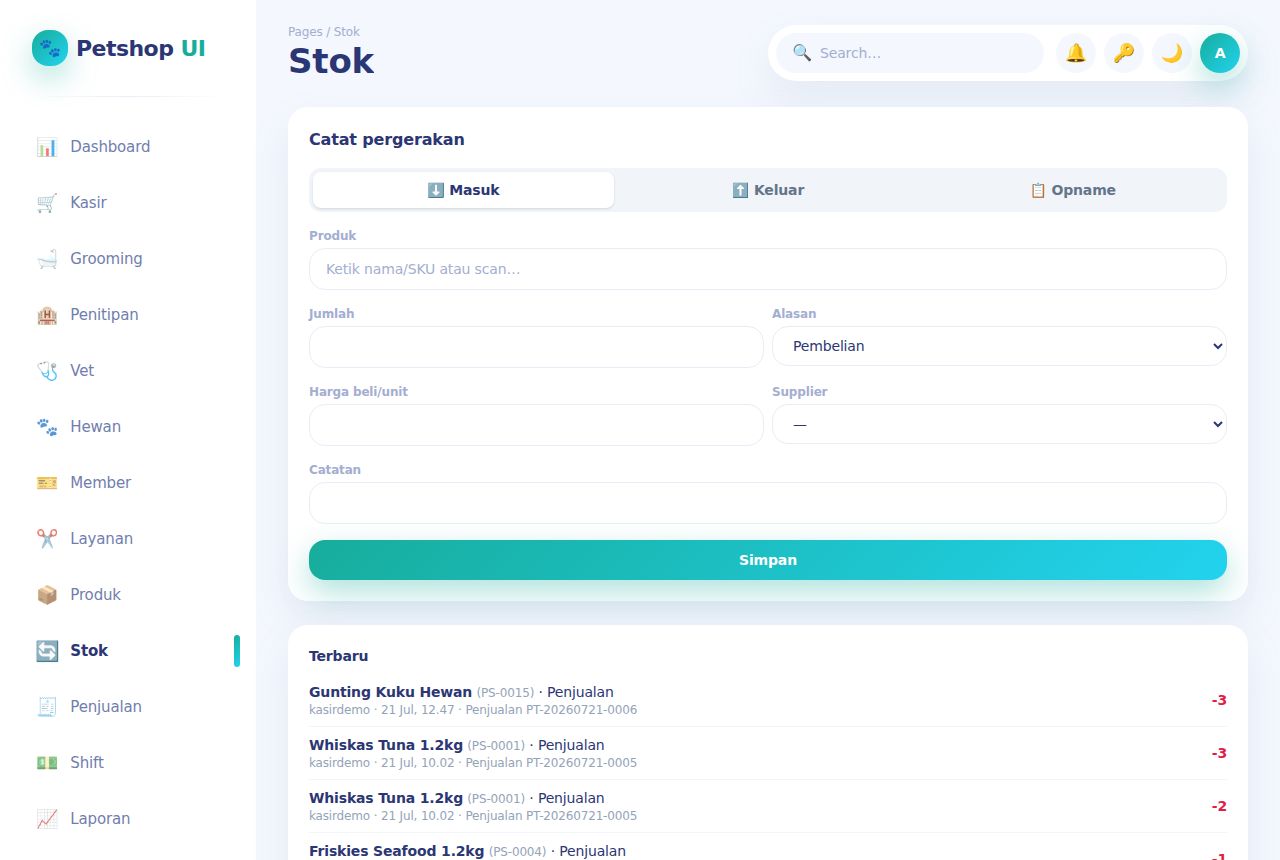Select the Gunting Kuku Hewan entry

click(768, 700)
